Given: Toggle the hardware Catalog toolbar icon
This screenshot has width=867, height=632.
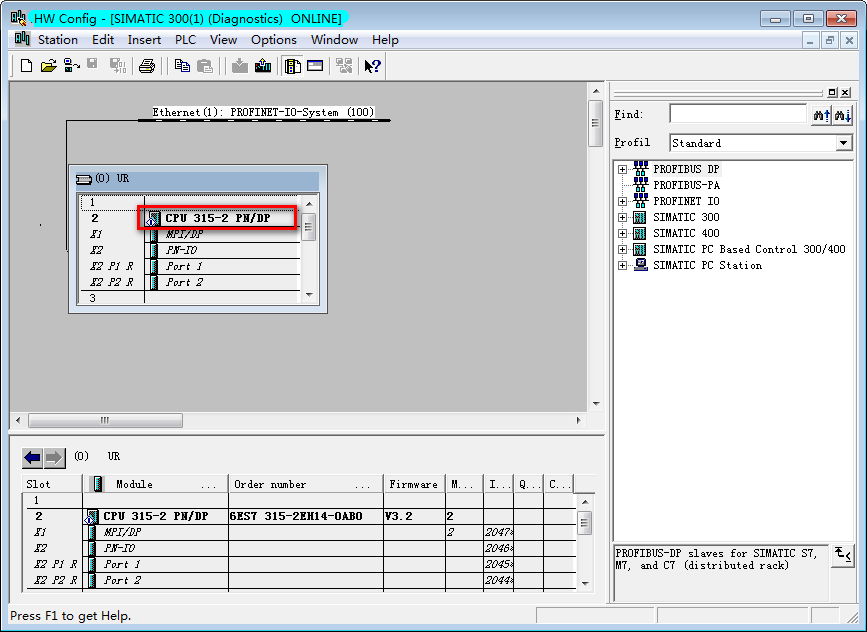Looking at the screenshot, I should tap(293, 66).
